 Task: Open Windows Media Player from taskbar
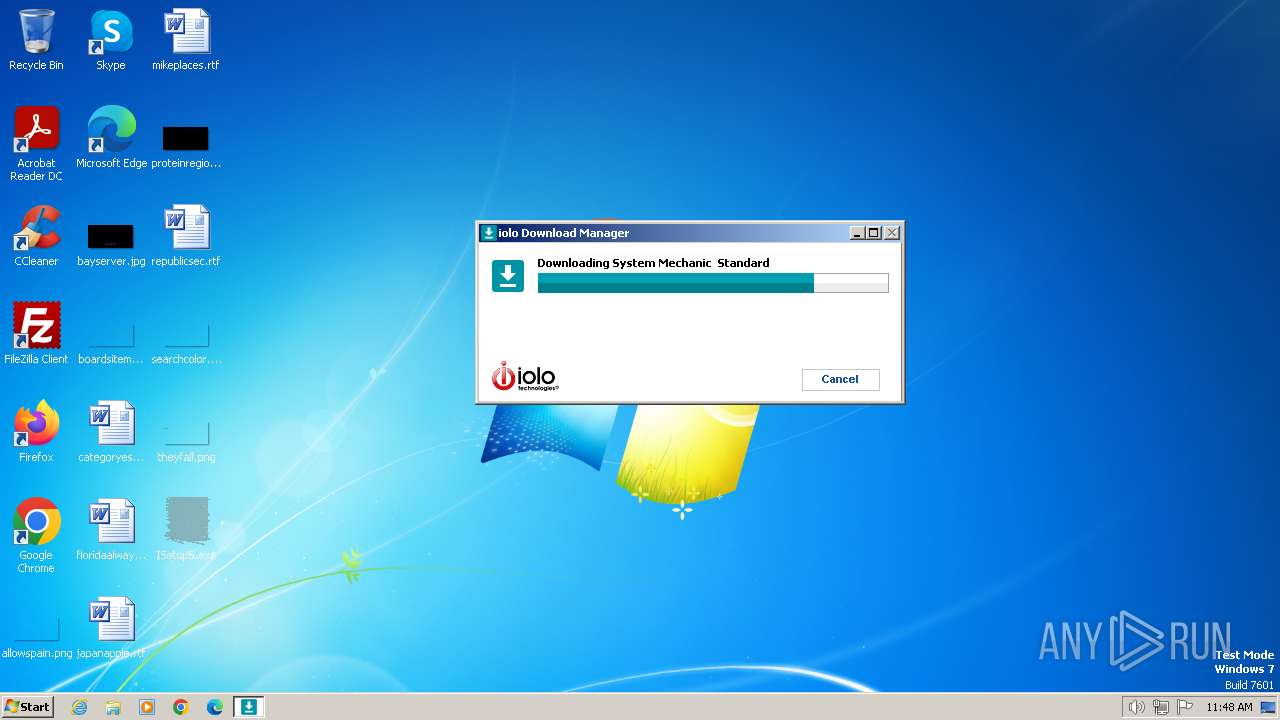(x=147, y=707)
